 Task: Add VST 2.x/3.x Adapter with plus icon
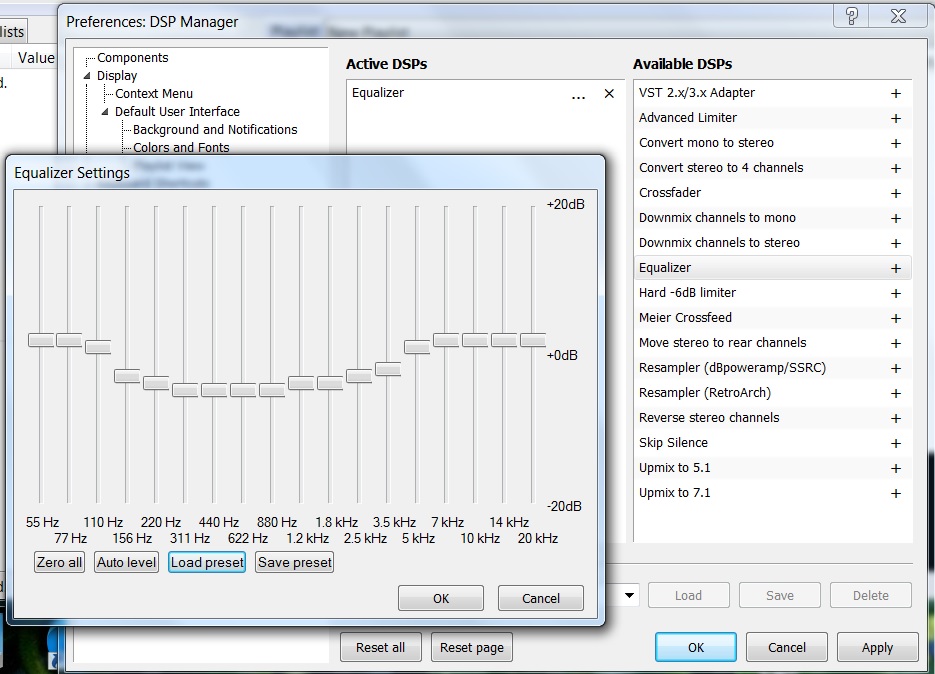coord(896,94)
